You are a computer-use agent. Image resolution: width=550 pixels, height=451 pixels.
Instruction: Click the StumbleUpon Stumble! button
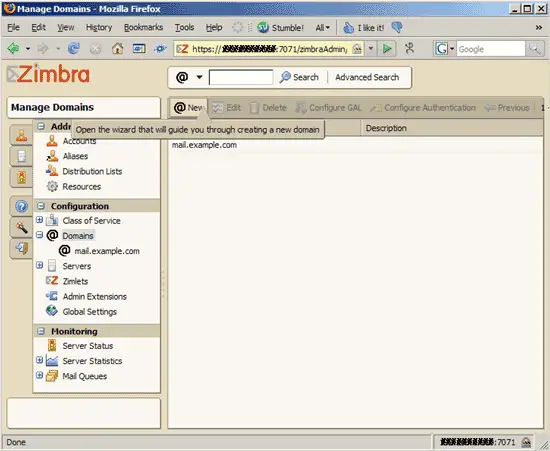tap(281, 27)
